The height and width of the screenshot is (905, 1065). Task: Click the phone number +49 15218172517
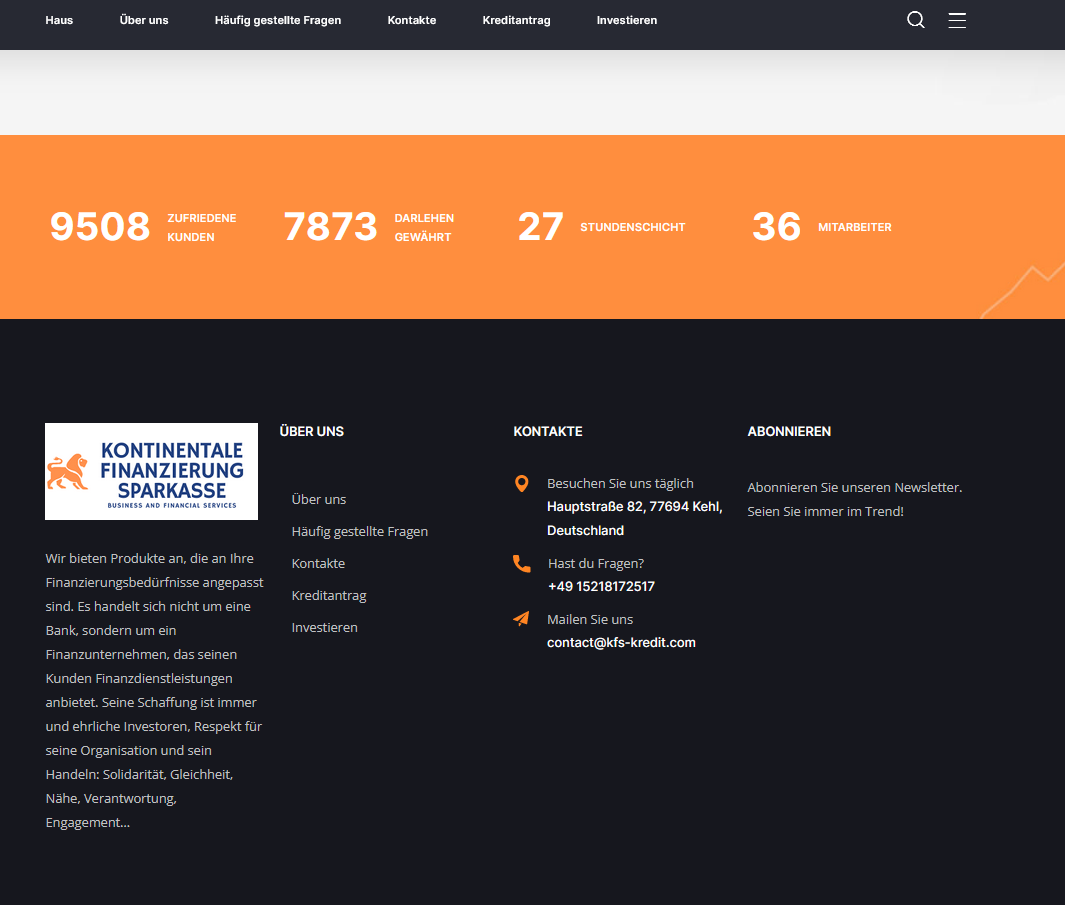(601, 586)
